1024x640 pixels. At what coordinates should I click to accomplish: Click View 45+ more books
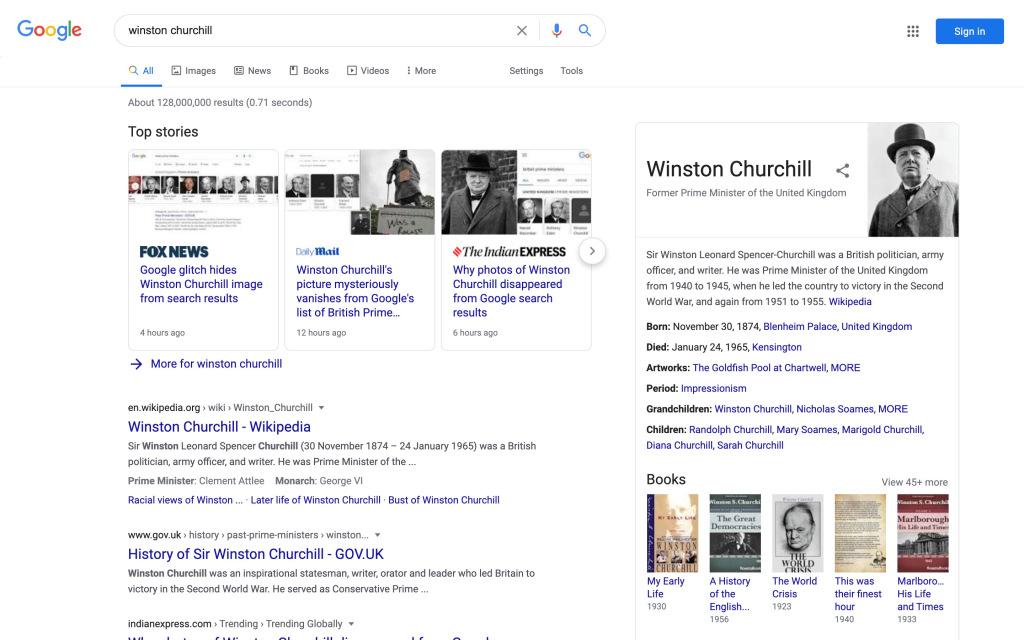click(914, 482)
